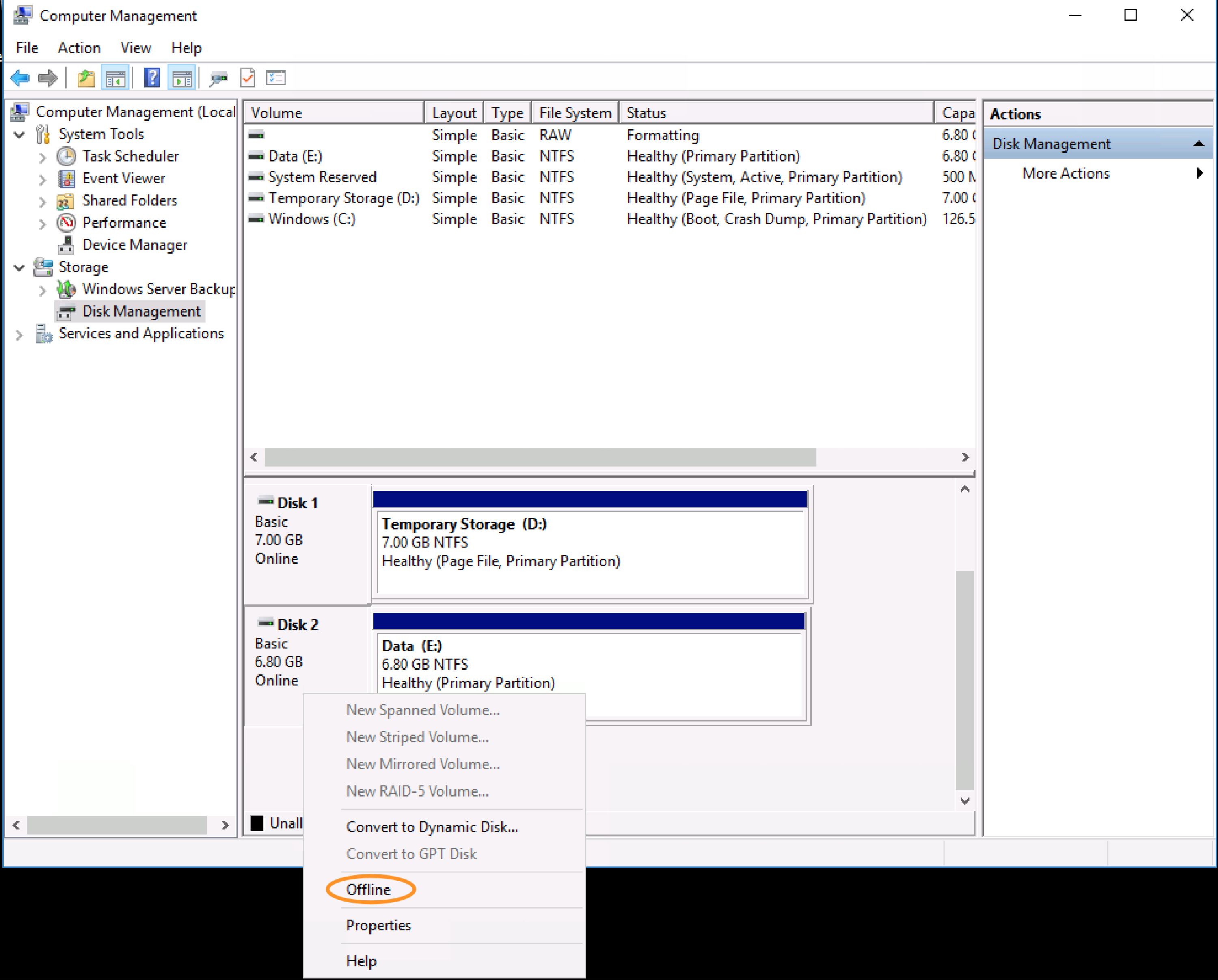Click the Up One Level folder icon
Image resolution: width=1218 pixels, height=980 pixels.
click(86, 78)
